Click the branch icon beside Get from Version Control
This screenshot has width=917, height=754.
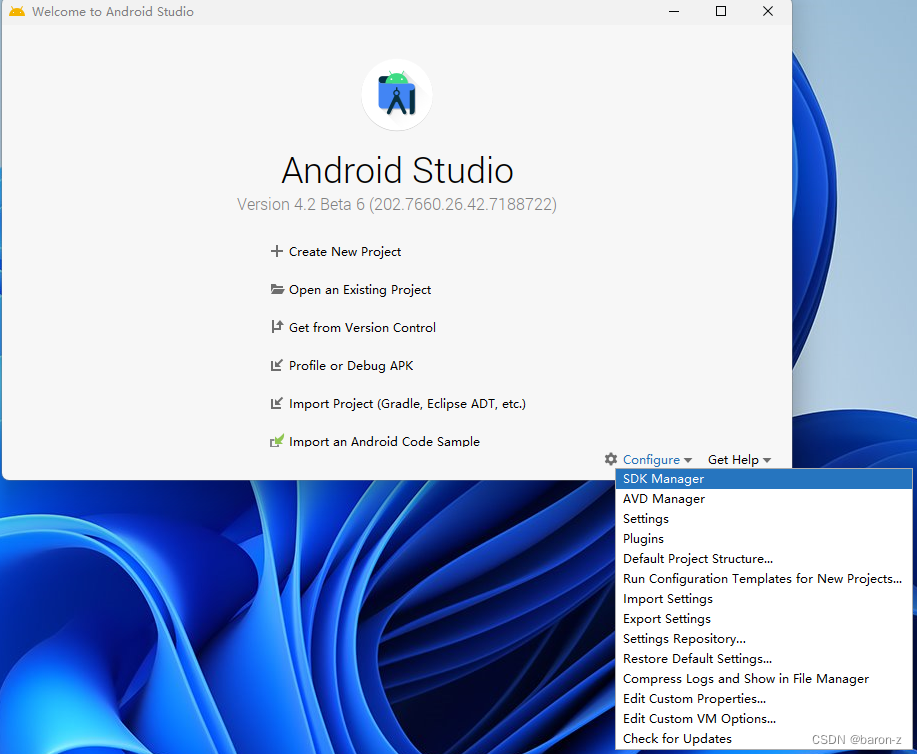277,327
